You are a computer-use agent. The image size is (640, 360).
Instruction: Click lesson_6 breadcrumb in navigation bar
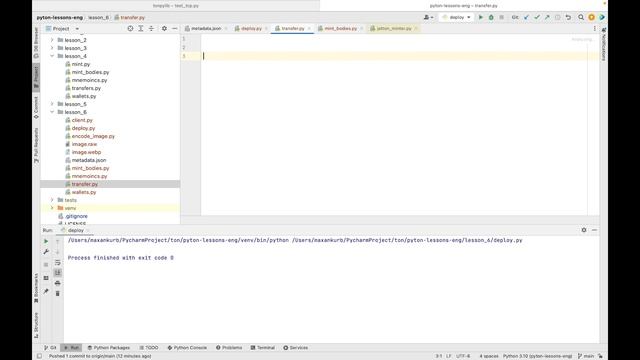98,18
